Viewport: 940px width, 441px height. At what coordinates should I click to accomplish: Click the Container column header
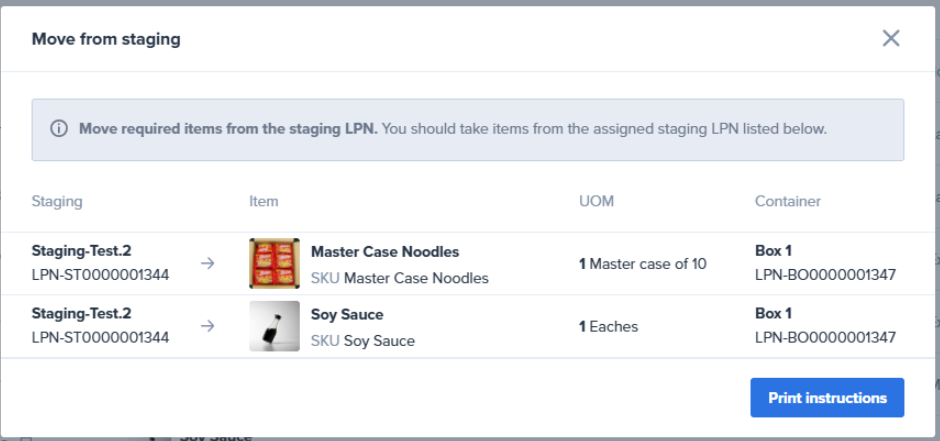tap(787, 201)
